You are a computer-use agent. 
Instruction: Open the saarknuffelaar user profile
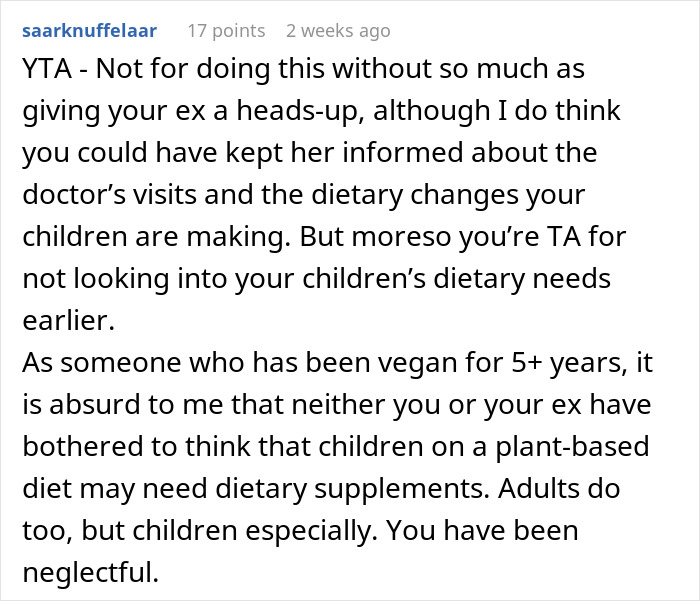88,30
